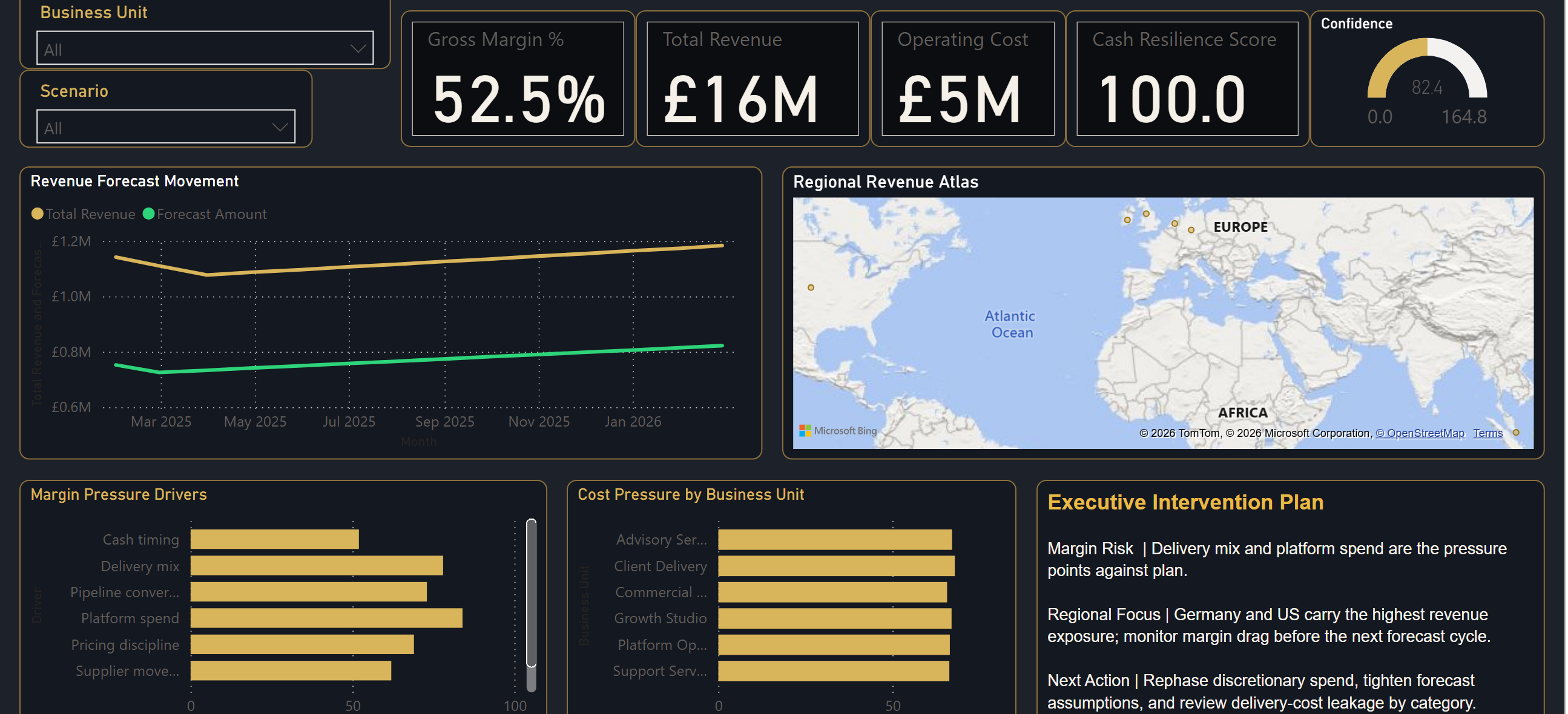
Task: Click the map bubble beside the Terms link
Action: tap(1517, 433)
